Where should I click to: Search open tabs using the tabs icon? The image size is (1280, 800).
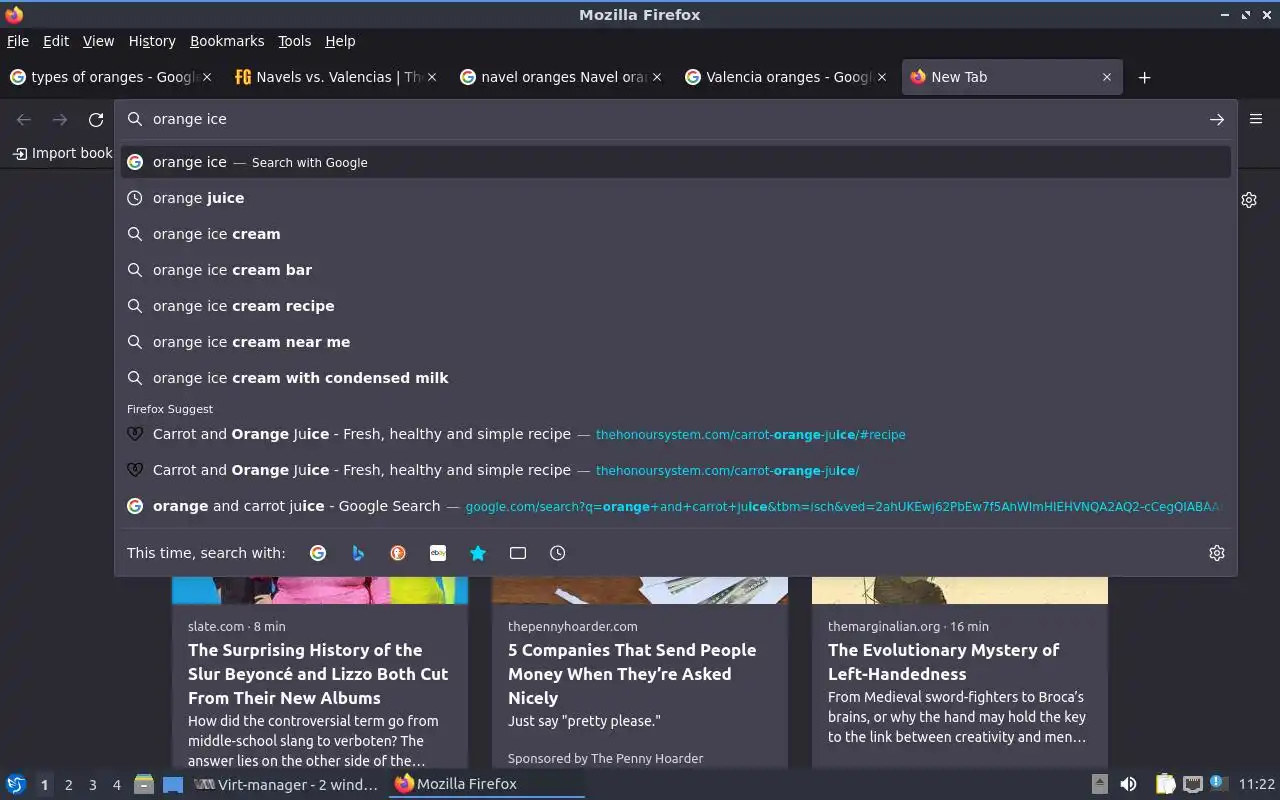tap(518, 553)
